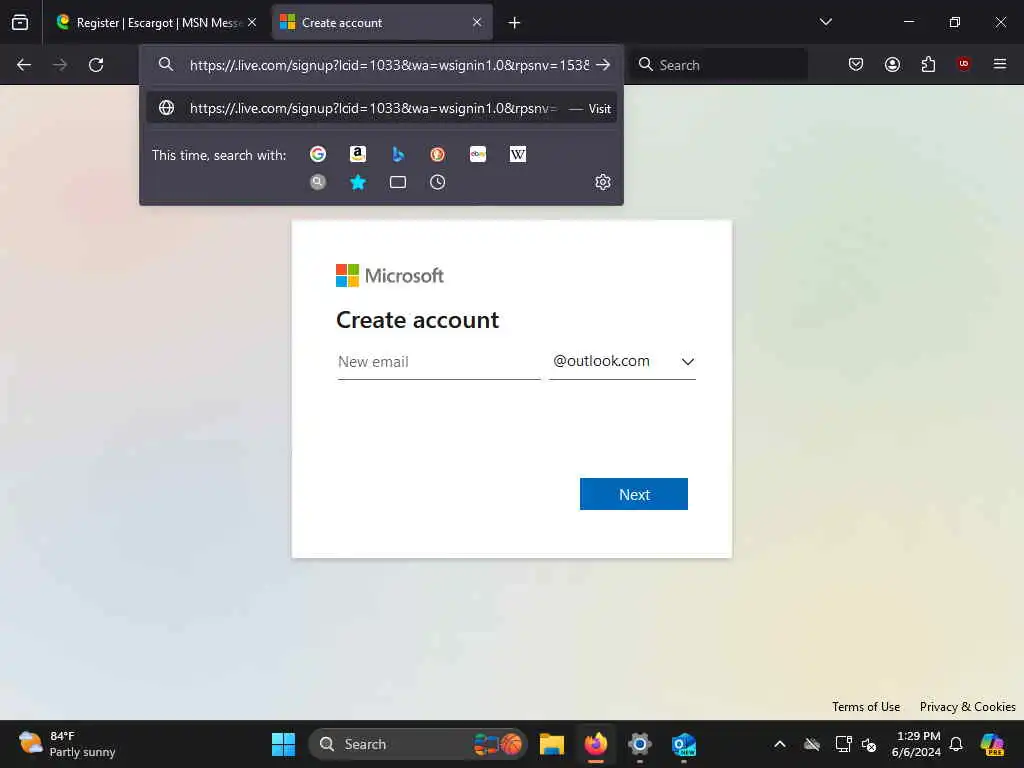
Task: Go back to previous page
Action: pos(24,65)
